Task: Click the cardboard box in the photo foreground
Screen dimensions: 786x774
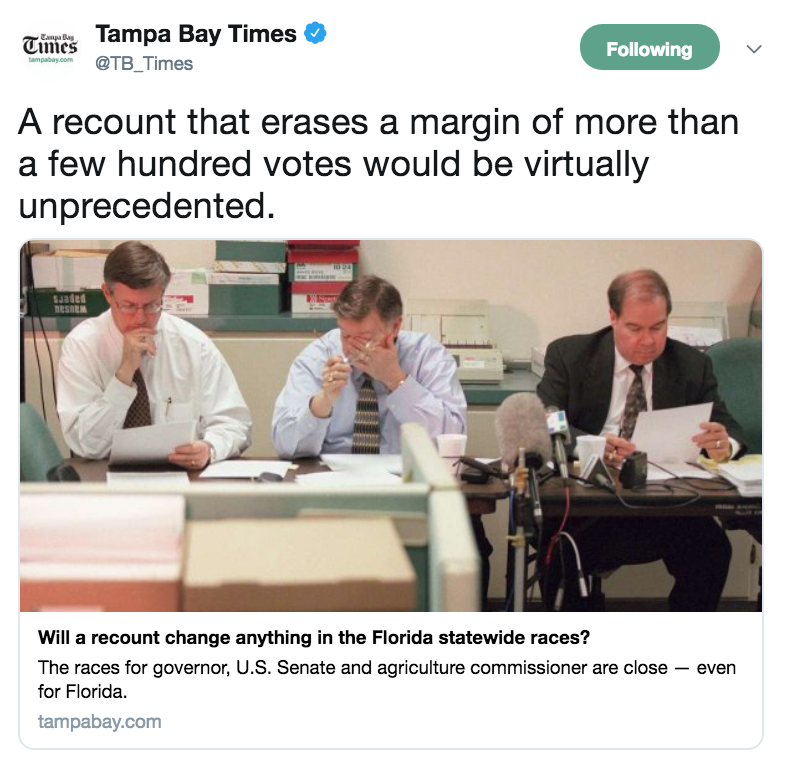Action: coord(300,564)
